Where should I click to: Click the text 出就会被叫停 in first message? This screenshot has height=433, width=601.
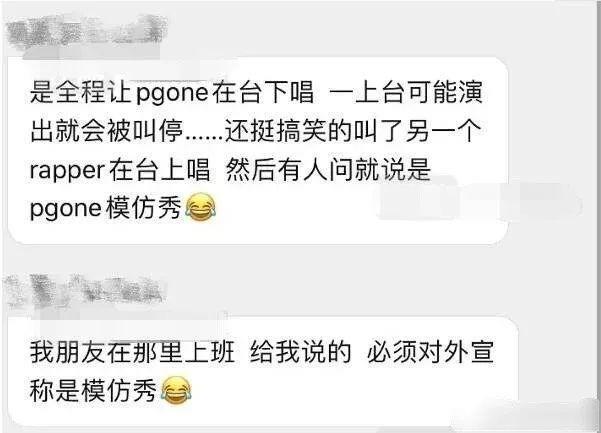[107, 131]
